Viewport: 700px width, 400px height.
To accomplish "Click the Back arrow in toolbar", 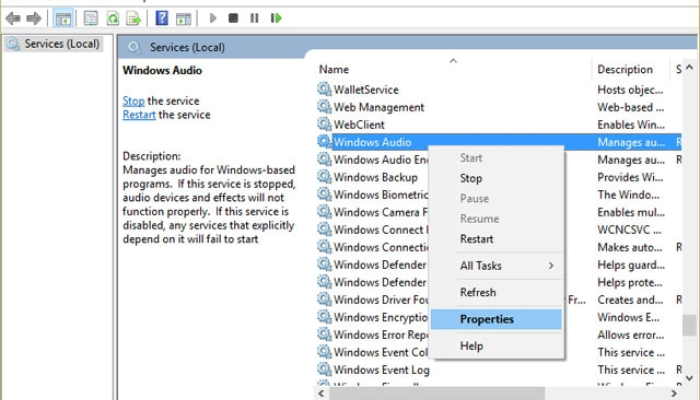I will click(x=13, y=18).
